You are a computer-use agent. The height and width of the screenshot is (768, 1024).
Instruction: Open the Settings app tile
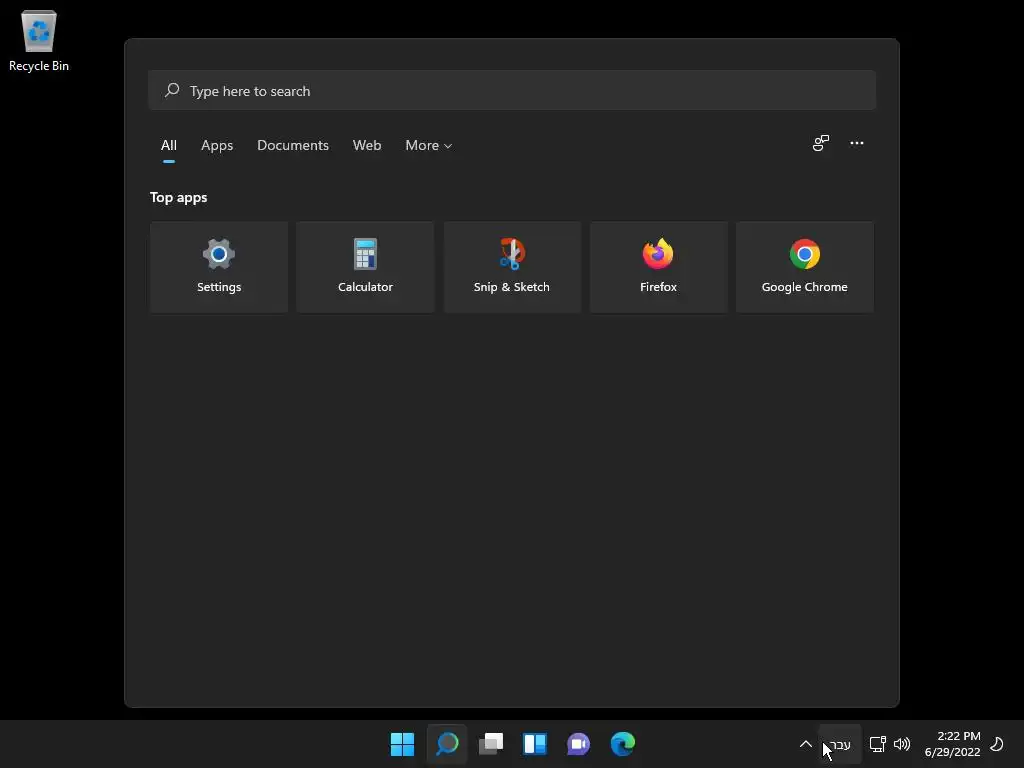click(x=219, y=266)
